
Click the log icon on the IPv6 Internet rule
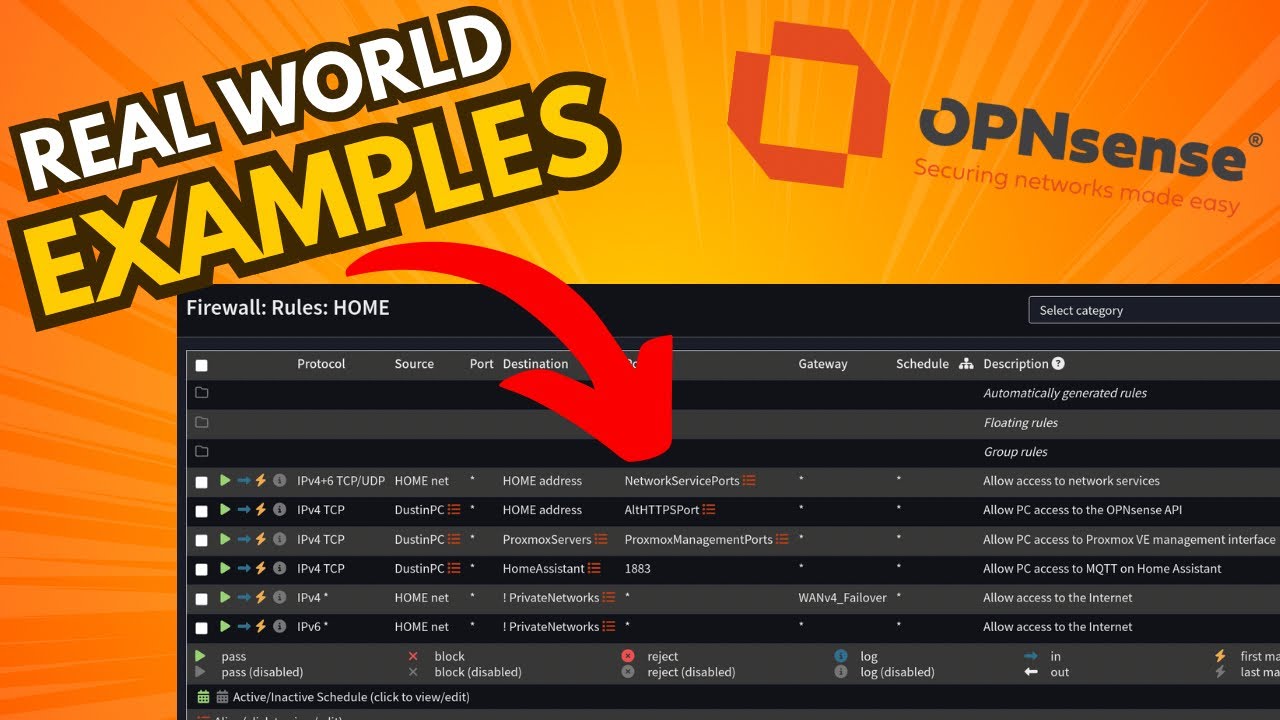click(280, 627)
